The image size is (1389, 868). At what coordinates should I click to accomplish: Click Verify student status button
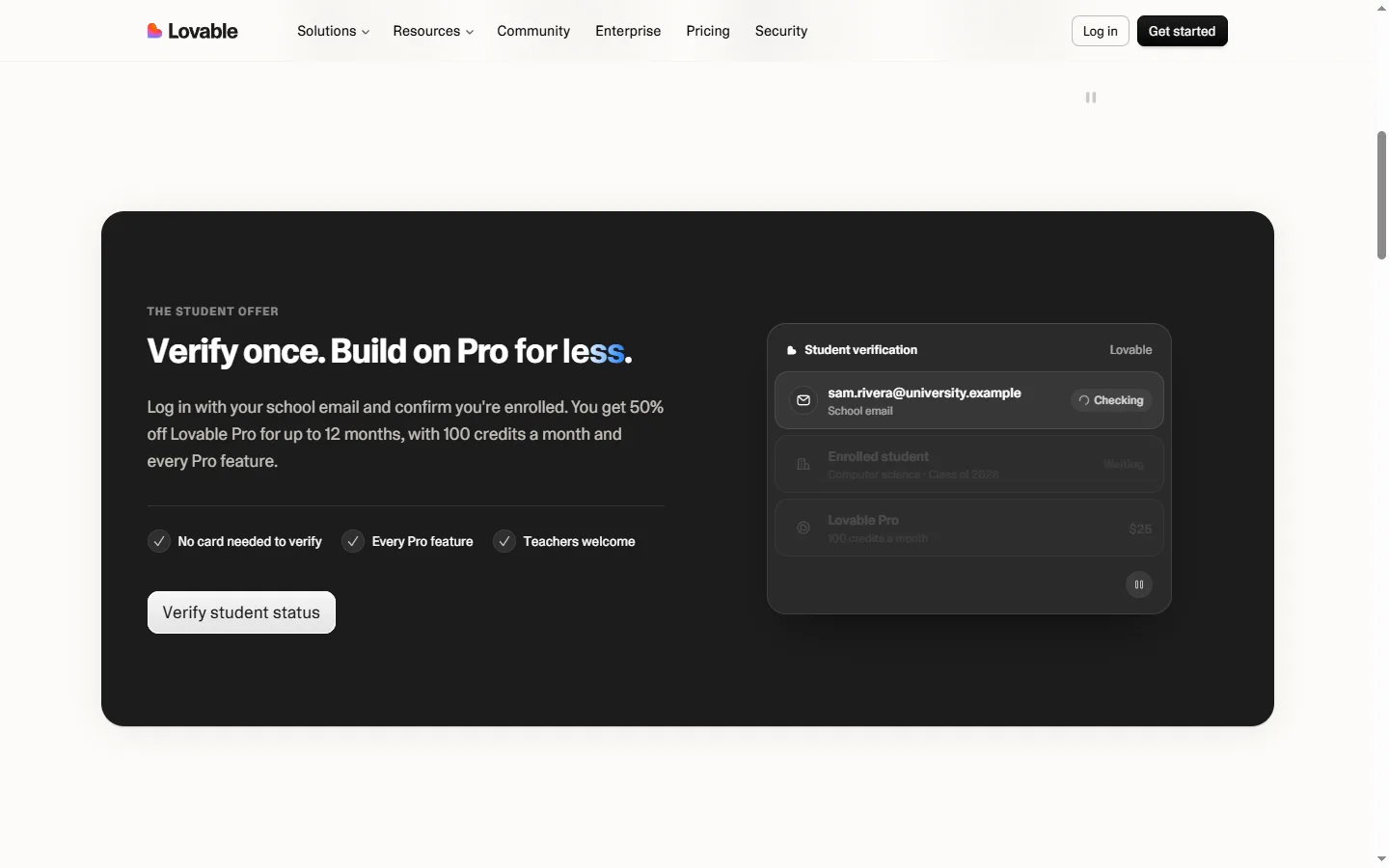coord(241,612)
